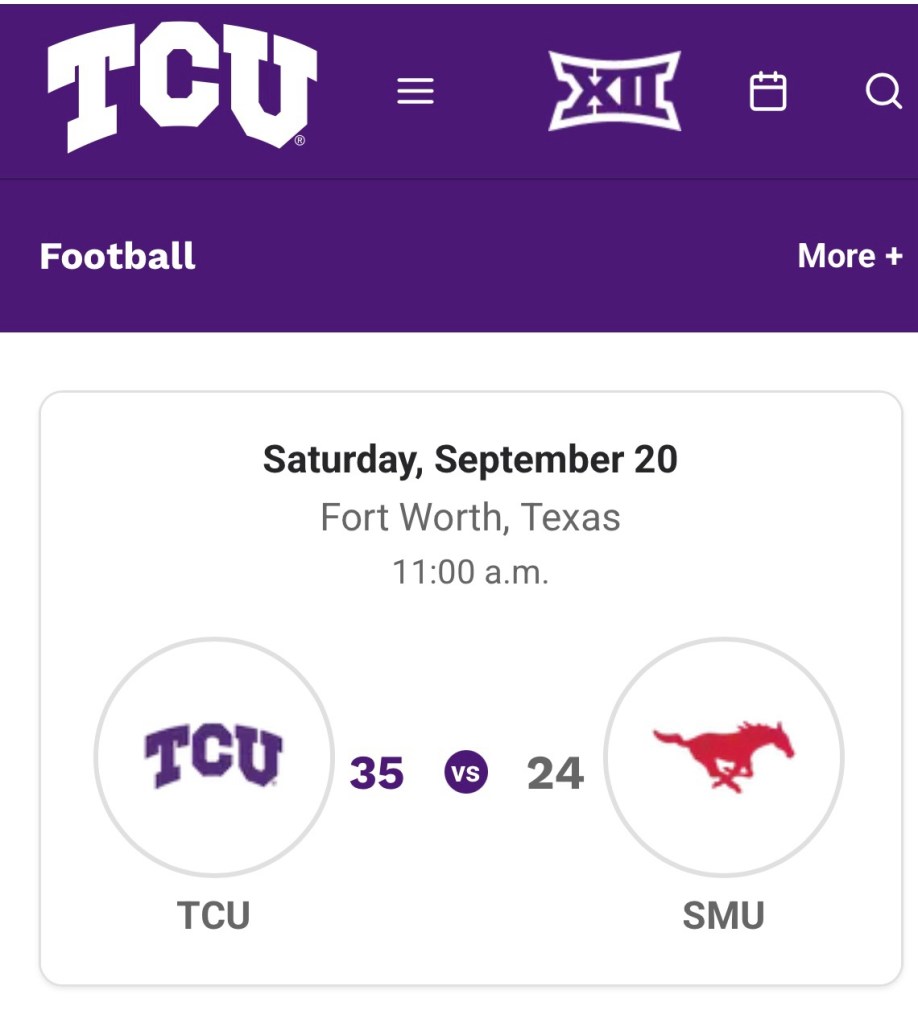Select the Football section title
Viewport: 918px width, 1023px height.
click(x=118, y=256)
